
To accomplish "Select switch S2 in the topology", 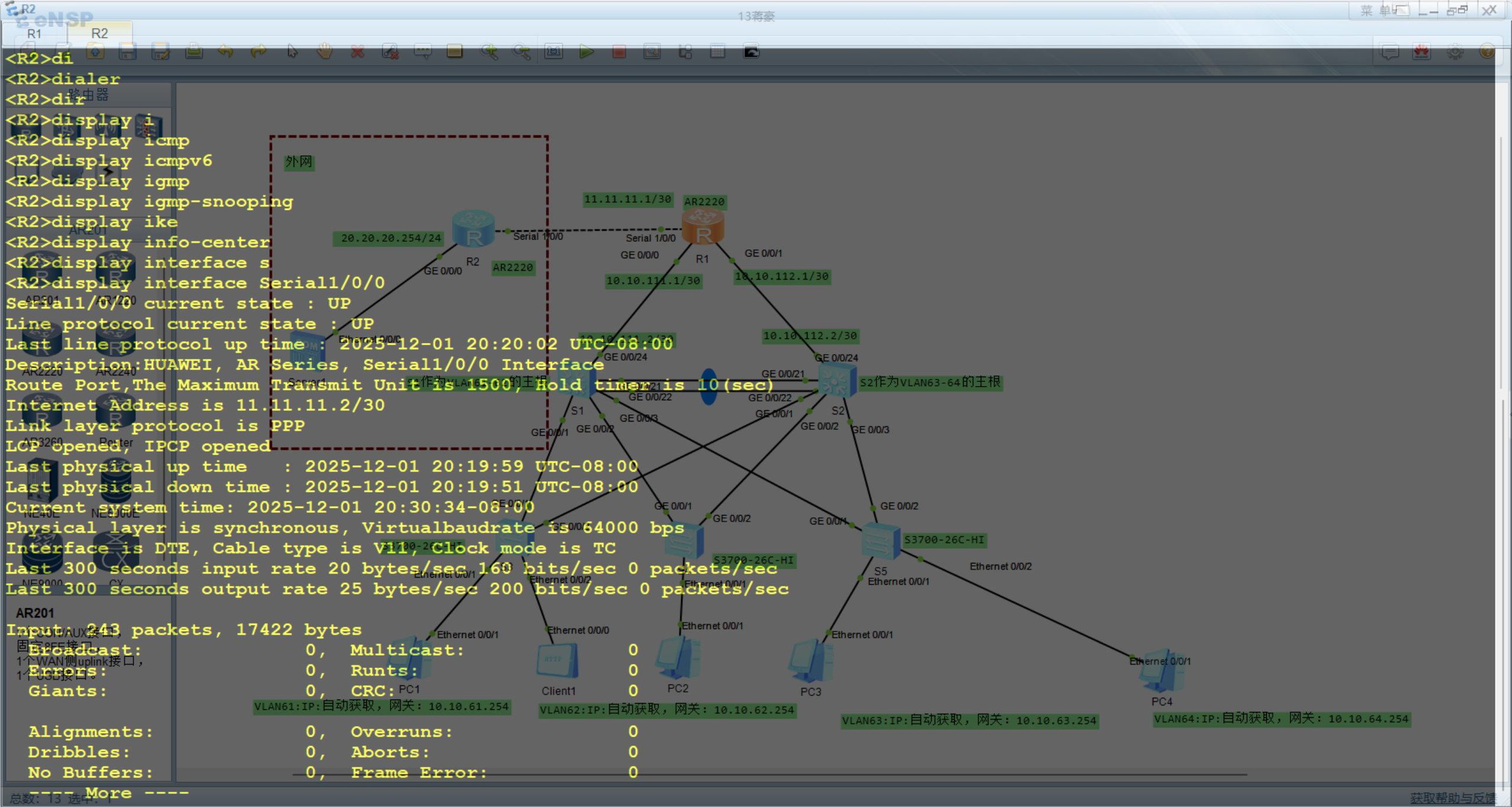I will click(837, 380).
